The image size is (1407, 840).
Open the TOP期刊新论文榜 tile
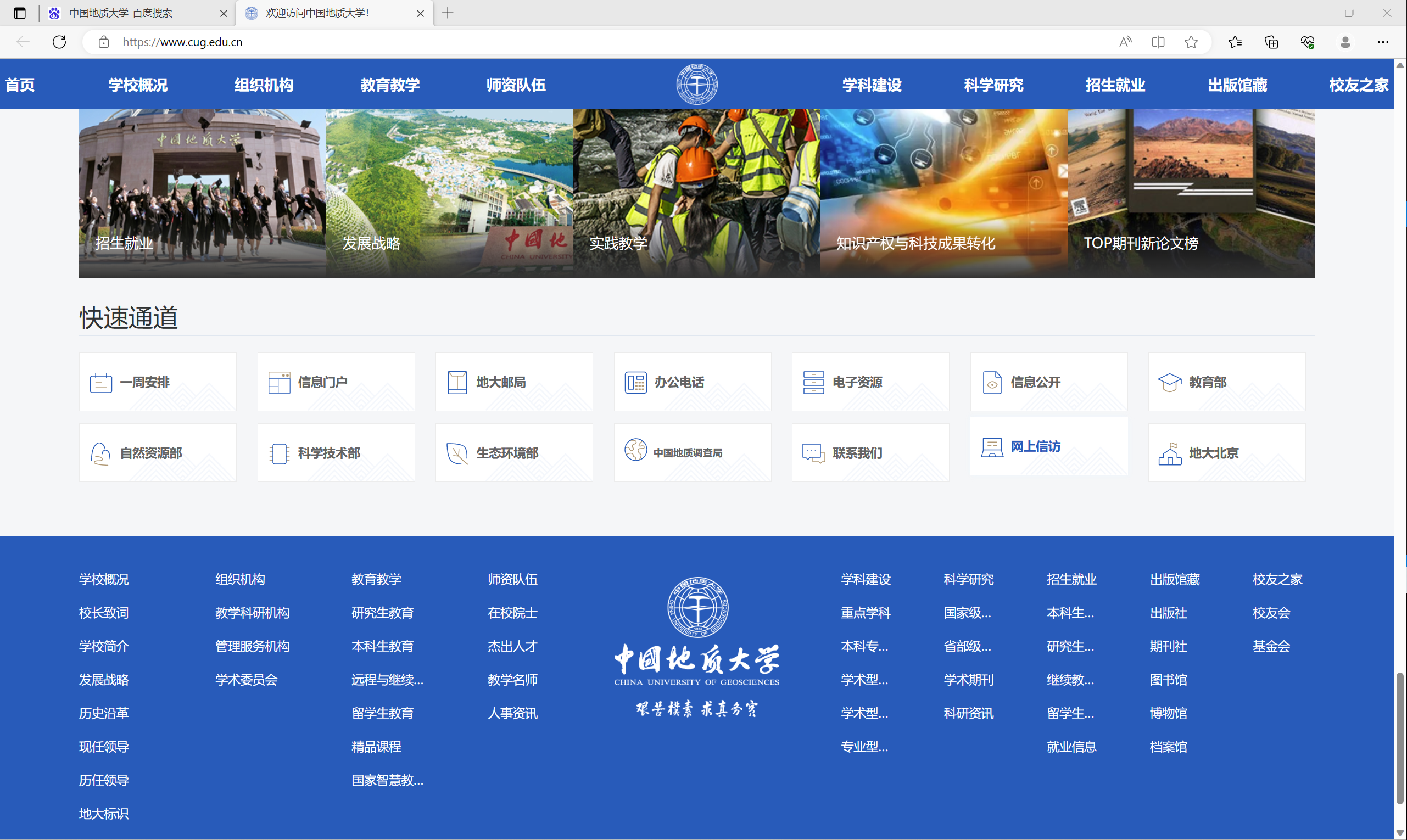[x=1191, y=193]
